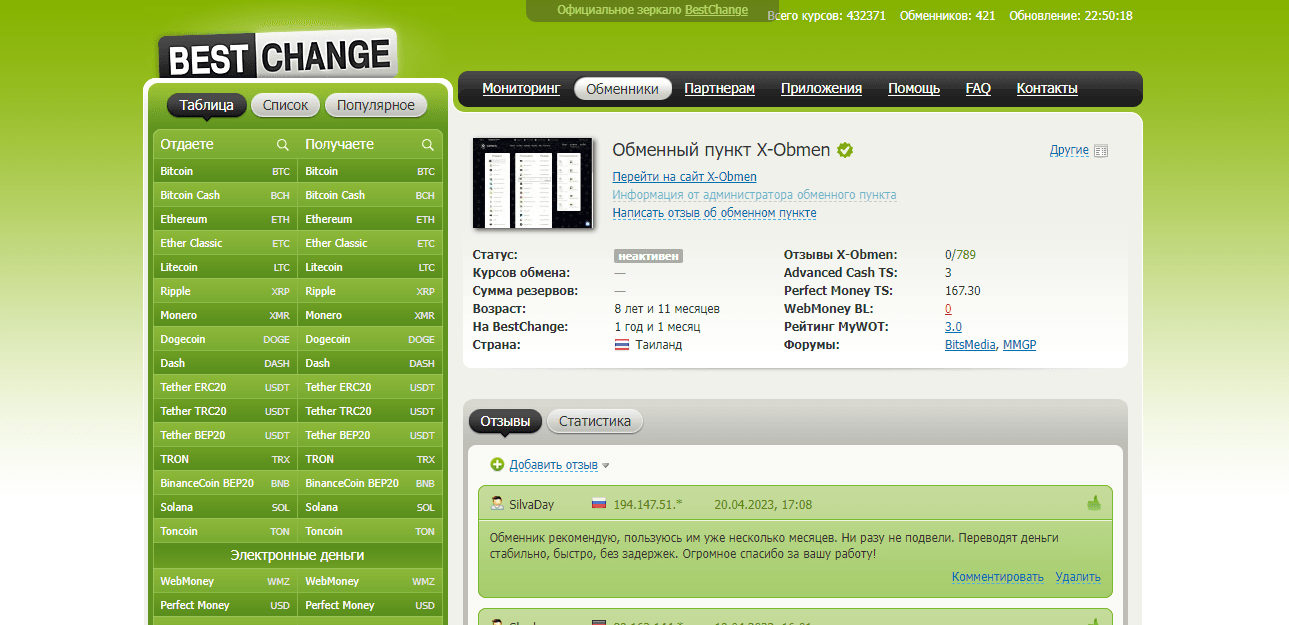
Task: Click the green plus icon for adding review
Action: [497, 465]
